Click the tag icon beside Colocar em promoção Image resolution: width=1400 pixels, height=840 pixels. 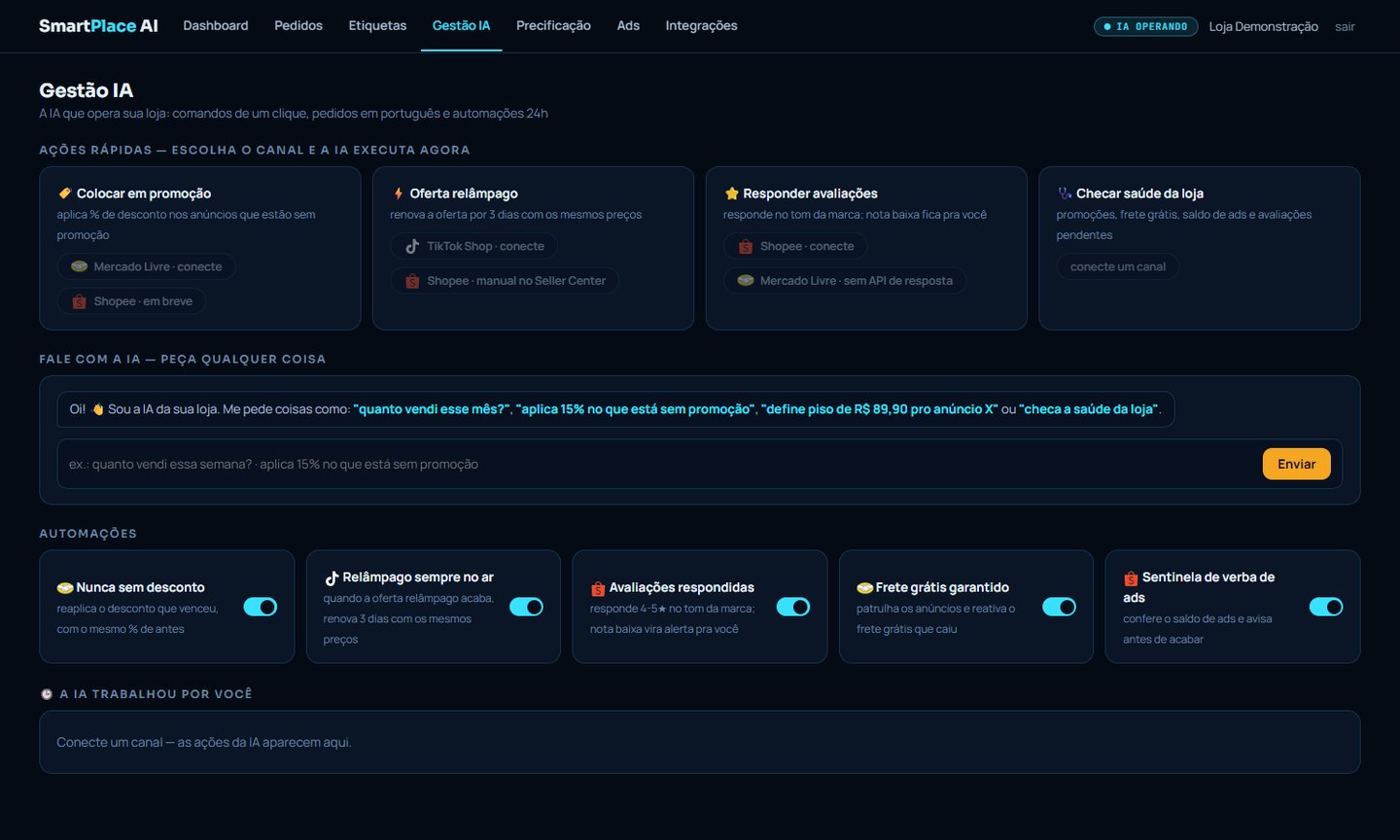click(x=65, y=193)
